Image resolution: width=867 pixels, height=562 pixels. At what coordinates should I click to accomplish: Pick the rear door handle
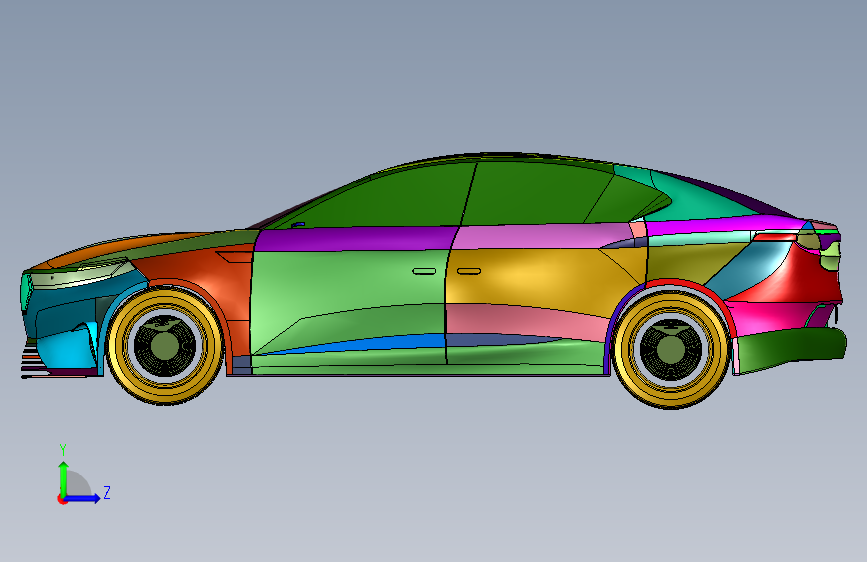(x=469, y=271)
